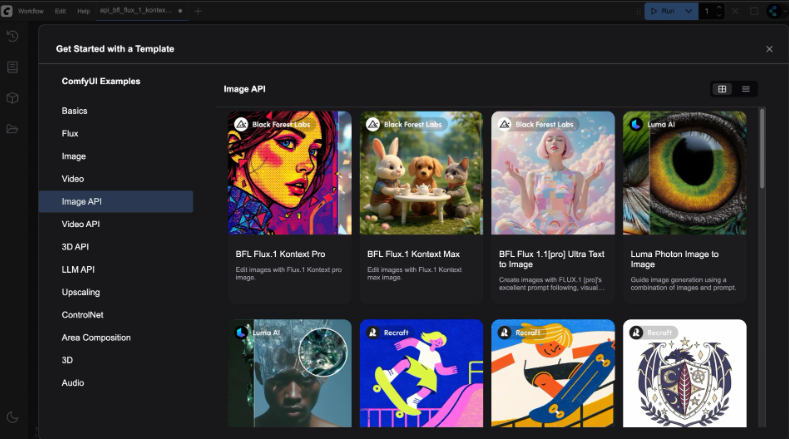Click Recraft badge on dragon crest card
789x439 pixels.
coord(653,332)
